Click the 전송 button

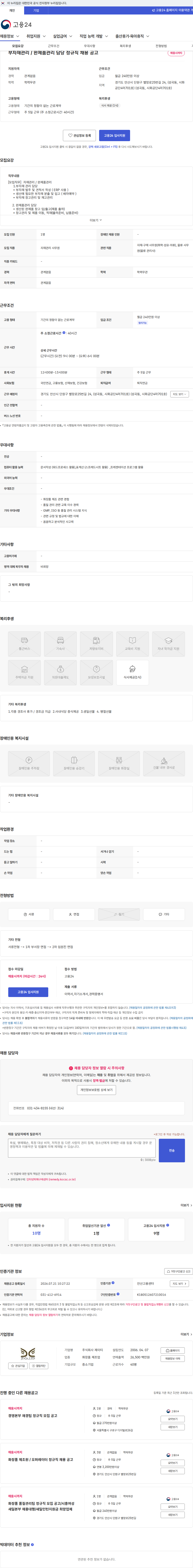172,1150
